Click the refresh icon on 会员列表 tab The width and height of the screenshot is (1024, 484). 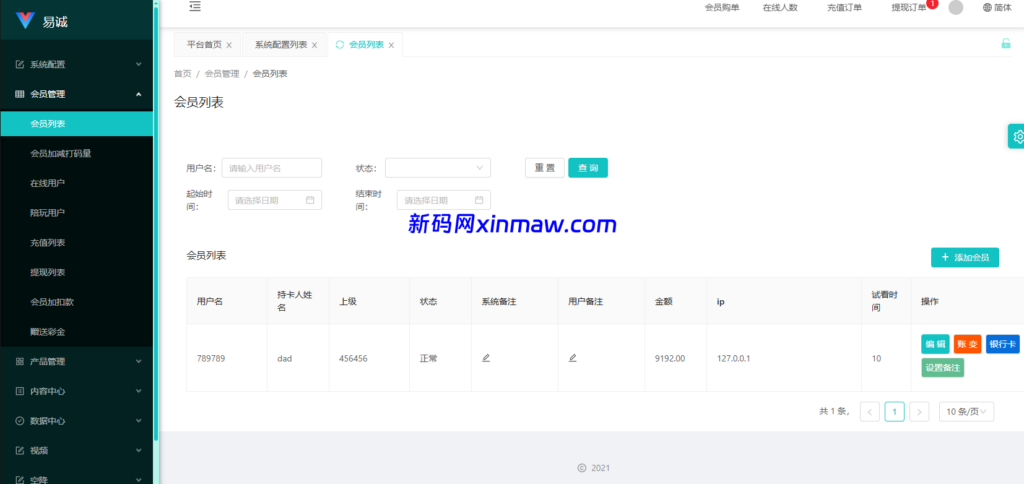[x=340, y=44]
